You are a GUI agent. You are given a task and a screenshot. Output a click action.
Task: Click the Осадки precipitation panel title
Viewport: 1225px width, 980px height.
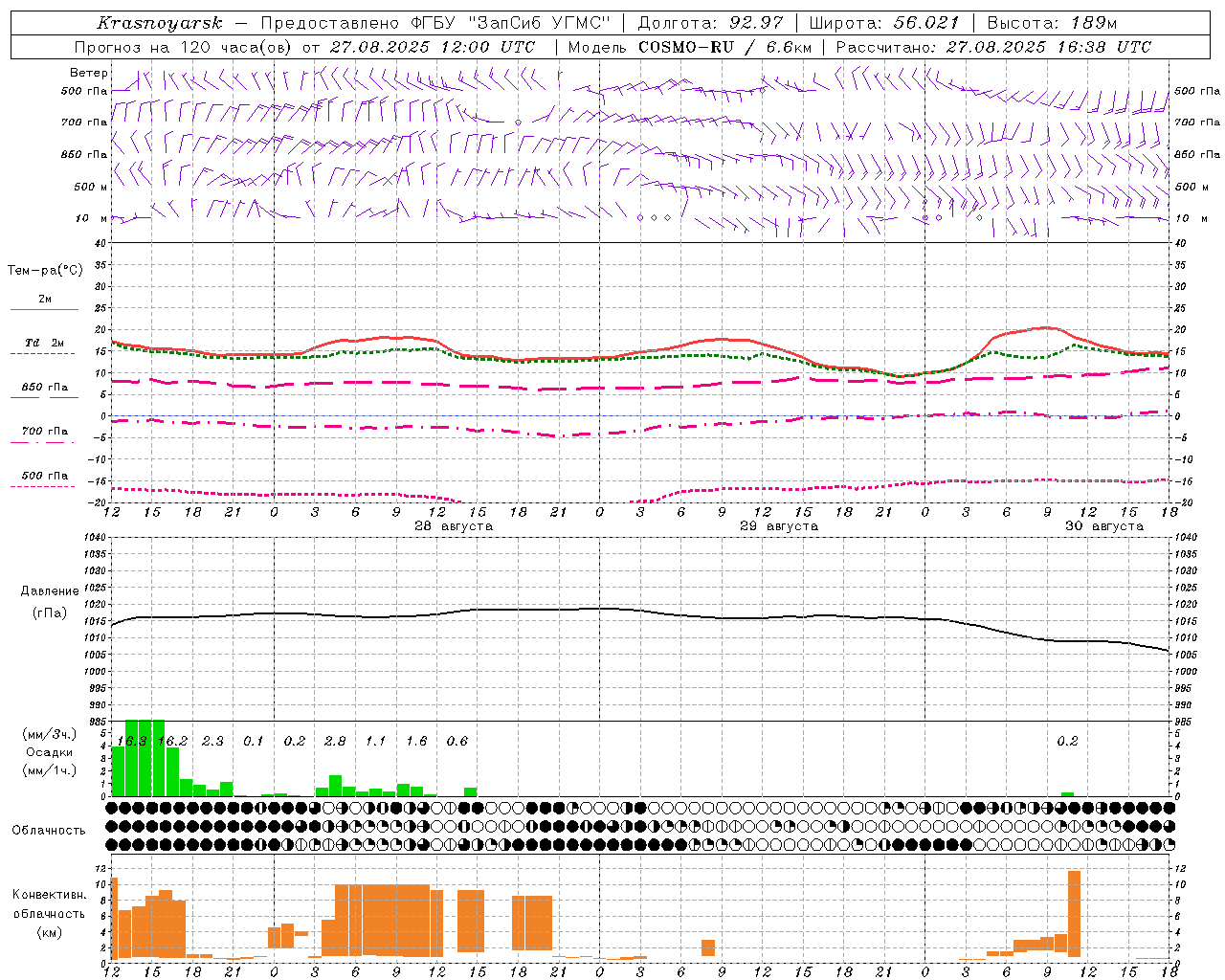click(x=50, y=752)
